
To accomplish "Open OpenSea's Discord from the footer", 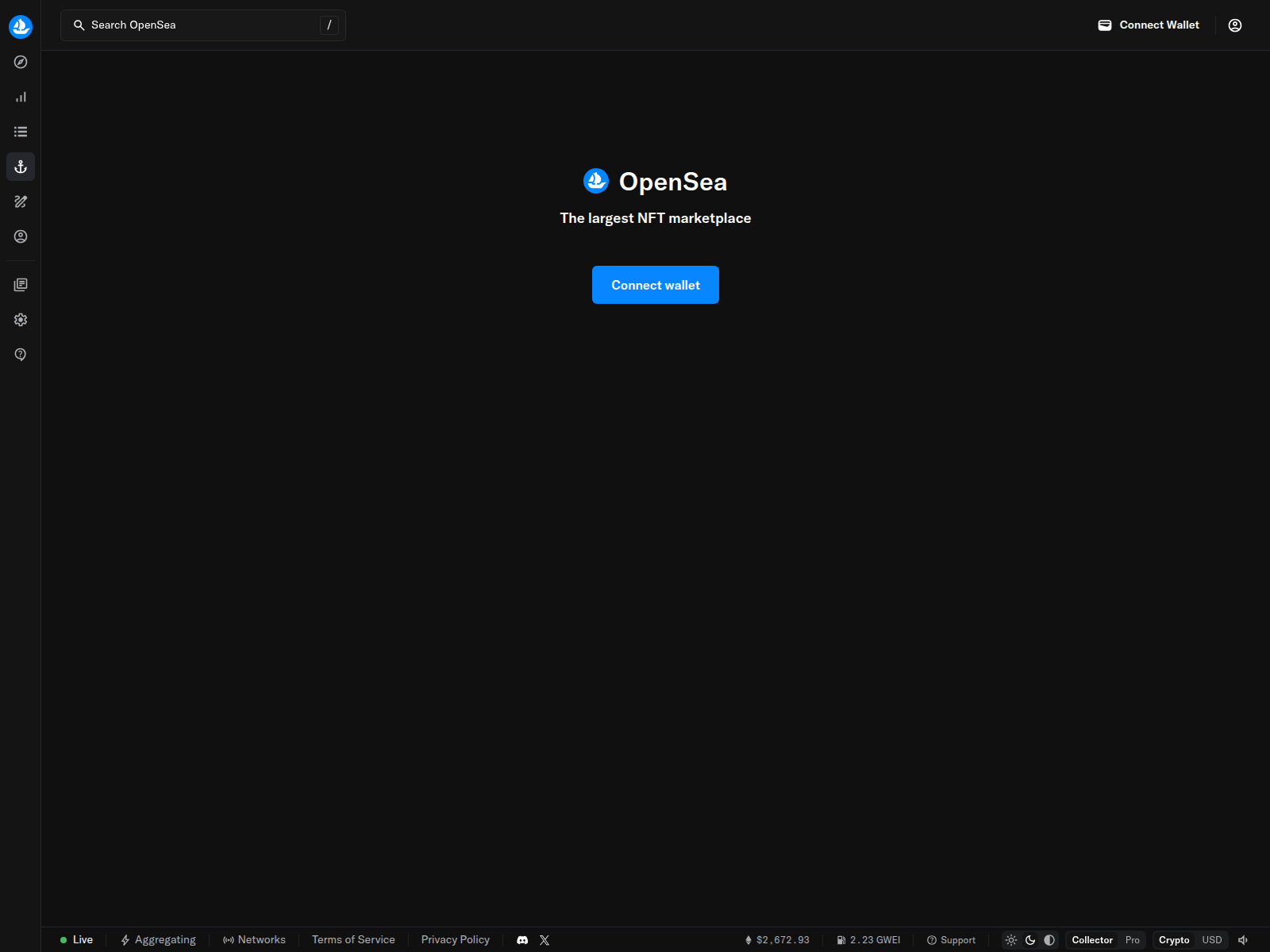I will 522,939.
